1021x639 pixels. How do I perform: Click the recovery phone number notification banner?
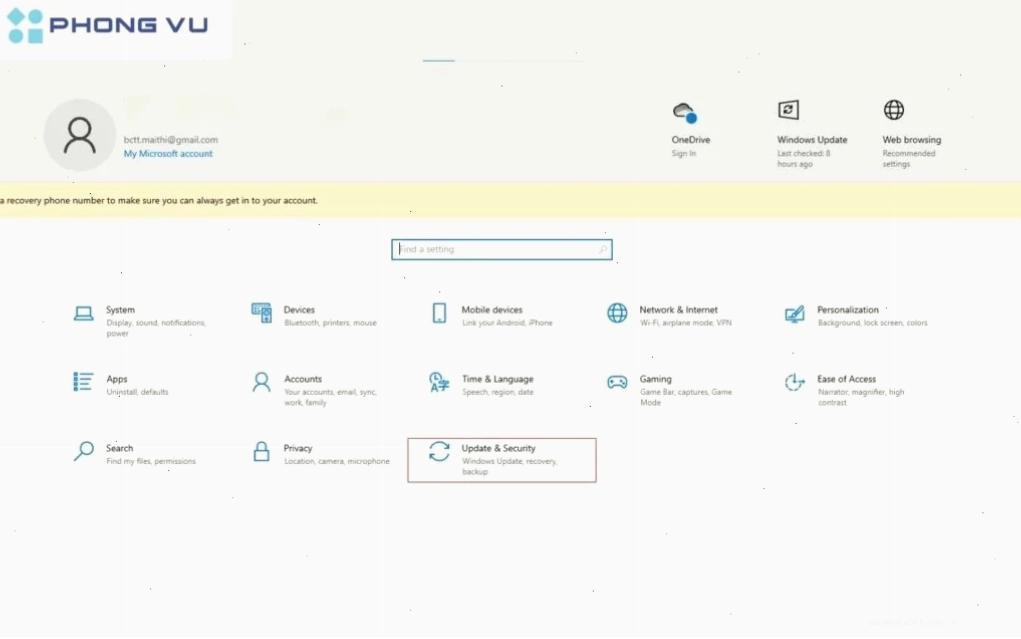510,201
